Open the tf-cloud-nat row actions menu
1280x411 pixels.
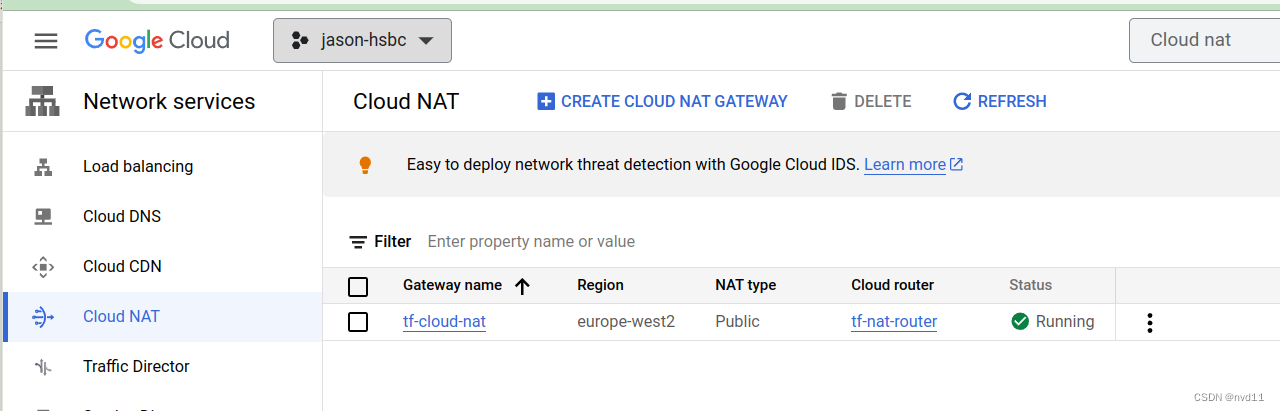tap(1150, 322)
